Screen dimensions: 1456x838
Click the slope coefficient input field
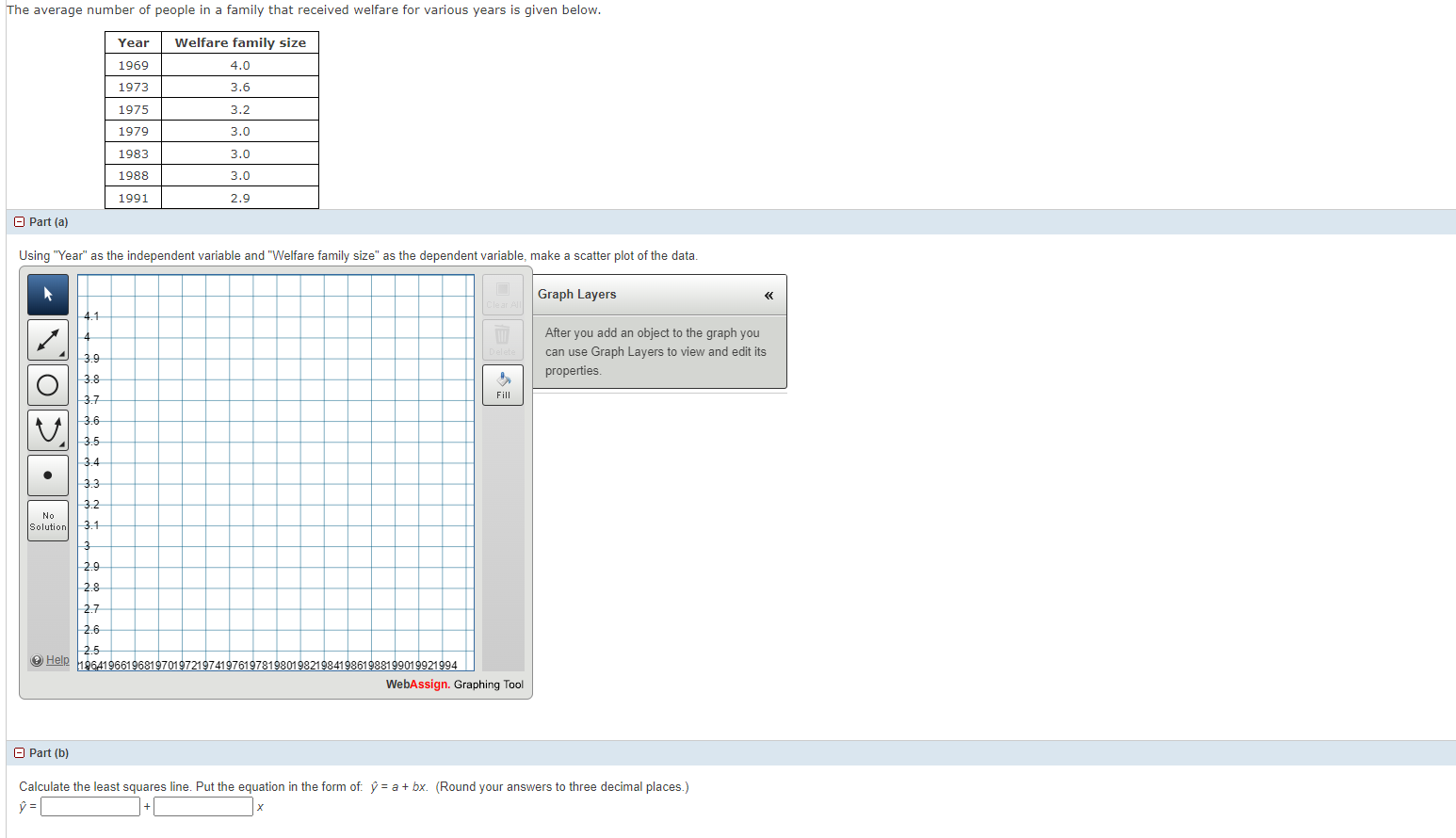[202, 806]
